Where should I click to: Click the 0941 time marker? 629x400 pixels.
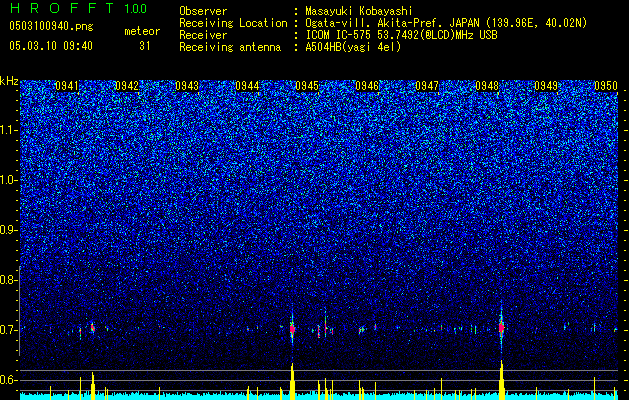pos(67,86)
